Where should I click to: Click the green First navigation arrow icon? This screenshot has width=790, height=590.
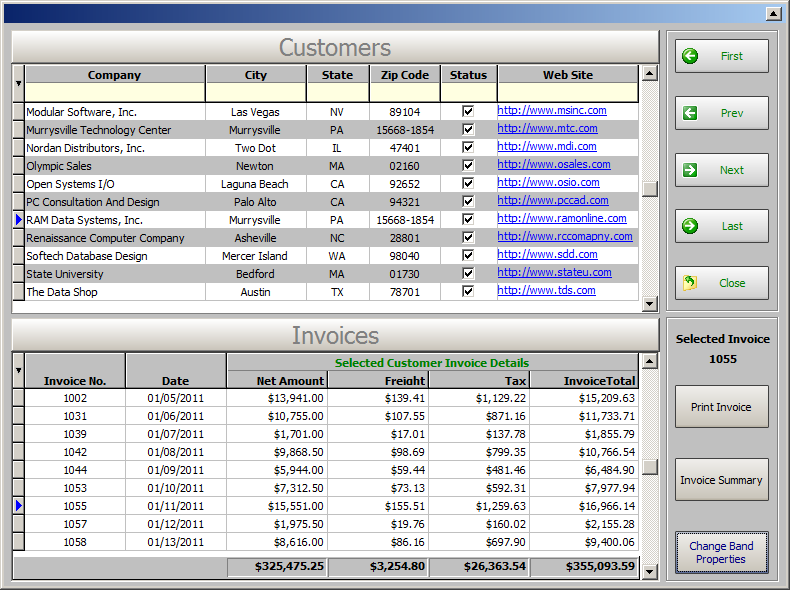690,56
